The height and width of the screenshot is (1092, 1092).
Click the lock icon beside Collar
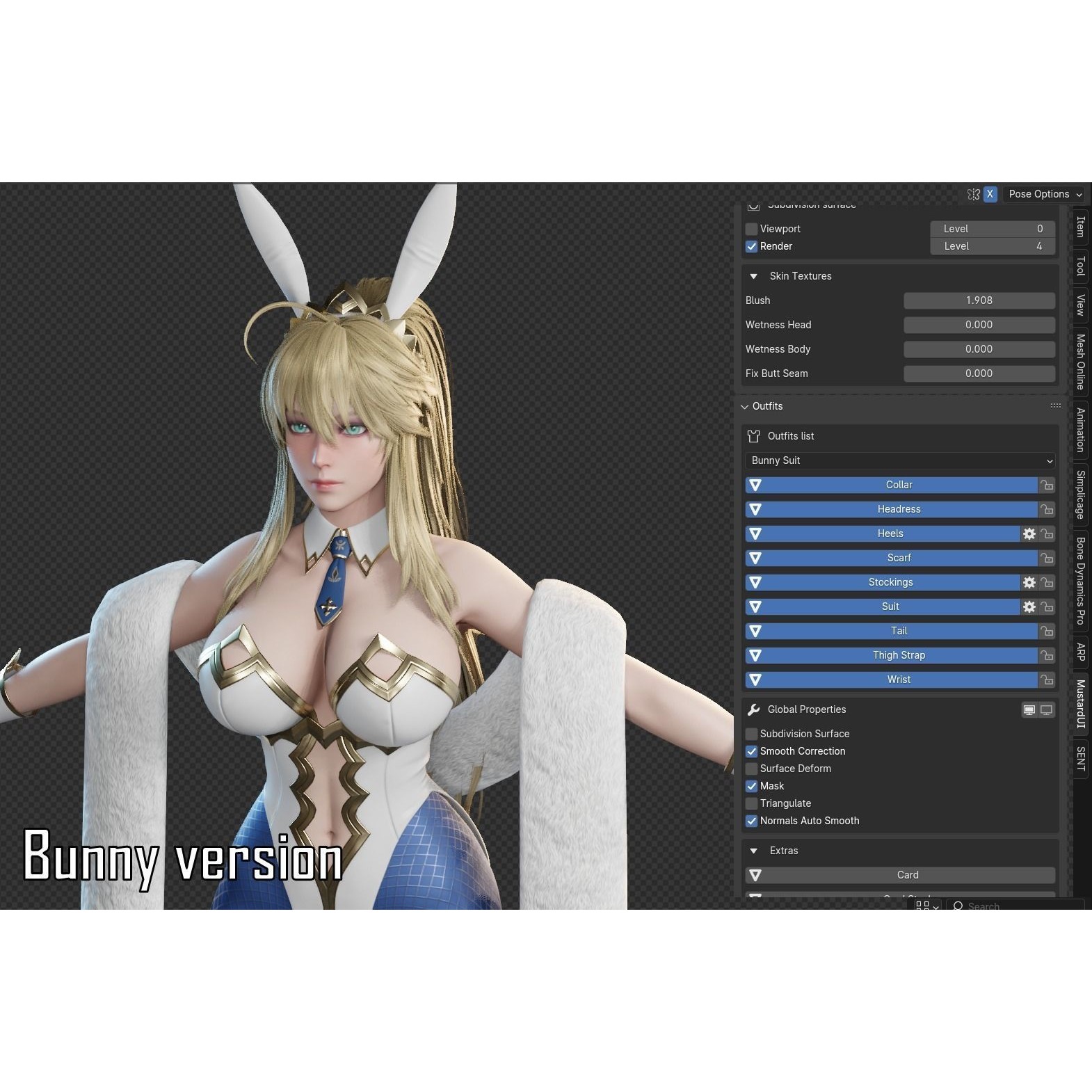coord(1047,485)
